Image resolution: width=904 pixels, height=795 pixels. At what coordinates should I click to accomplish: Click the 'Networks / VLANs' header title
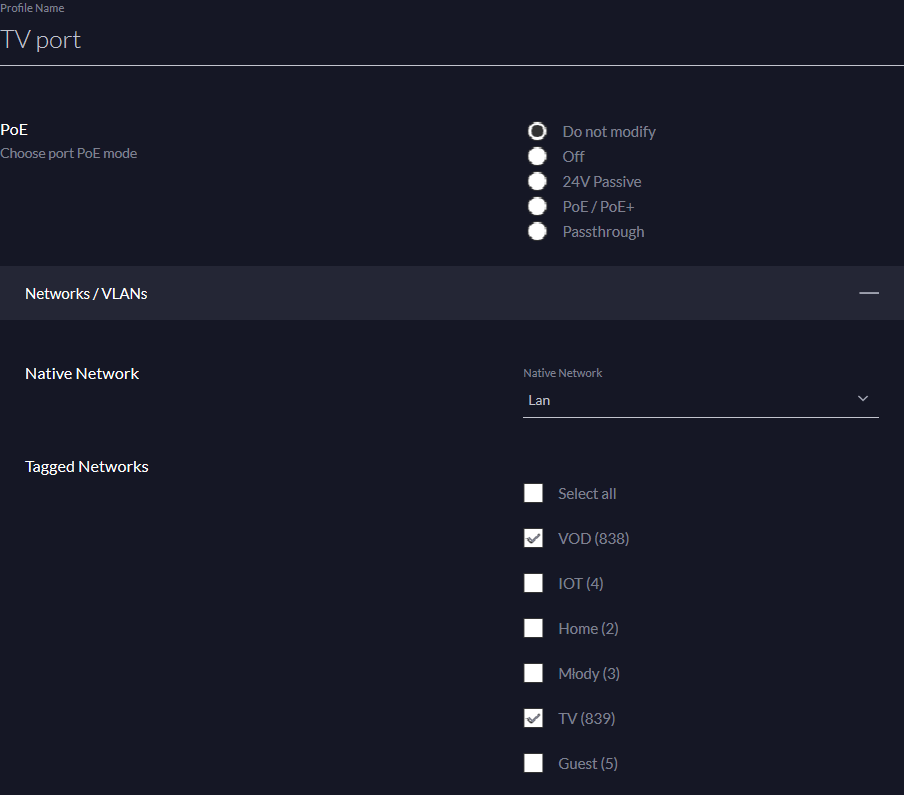(86, 293)
